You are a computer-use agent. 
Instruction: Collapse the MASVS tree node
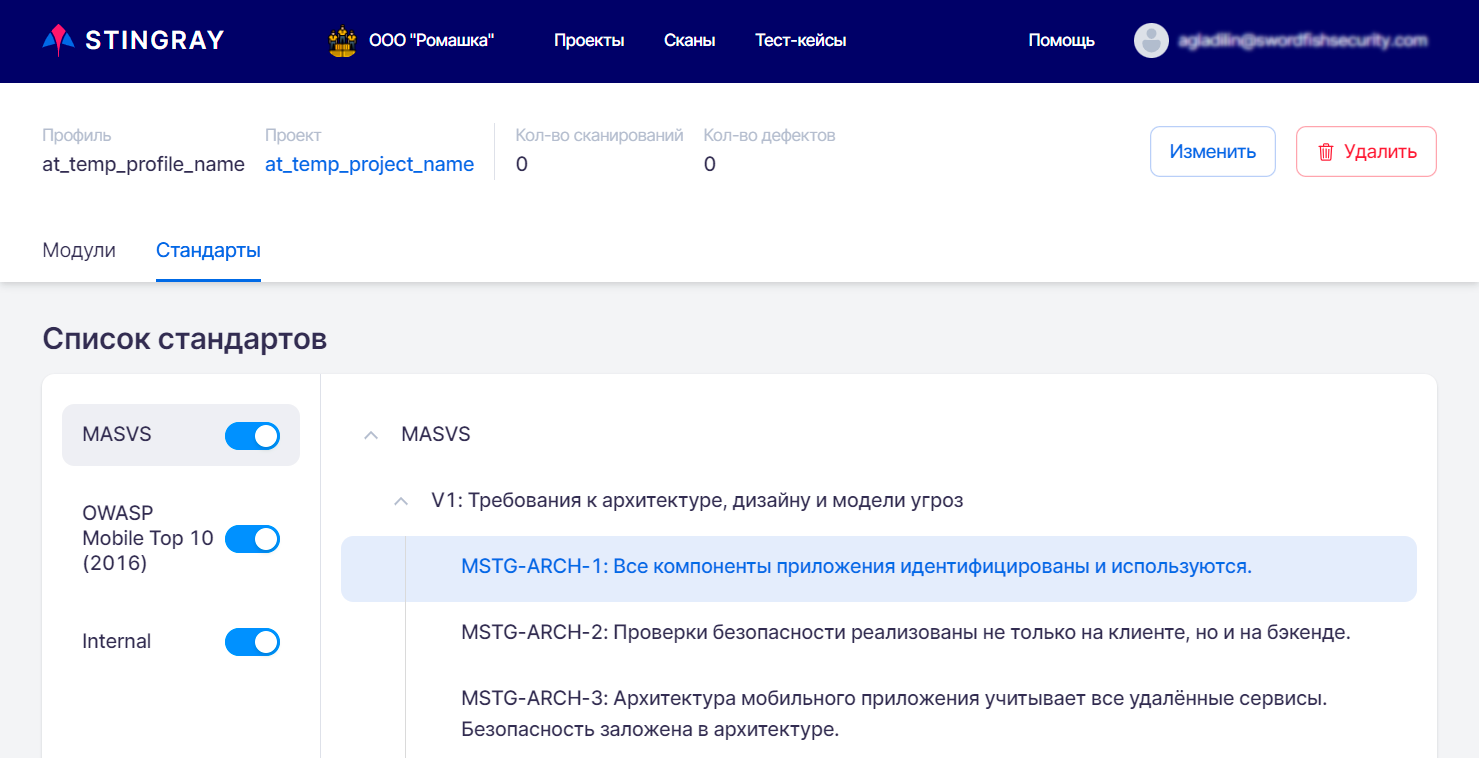tap(371, 435)
